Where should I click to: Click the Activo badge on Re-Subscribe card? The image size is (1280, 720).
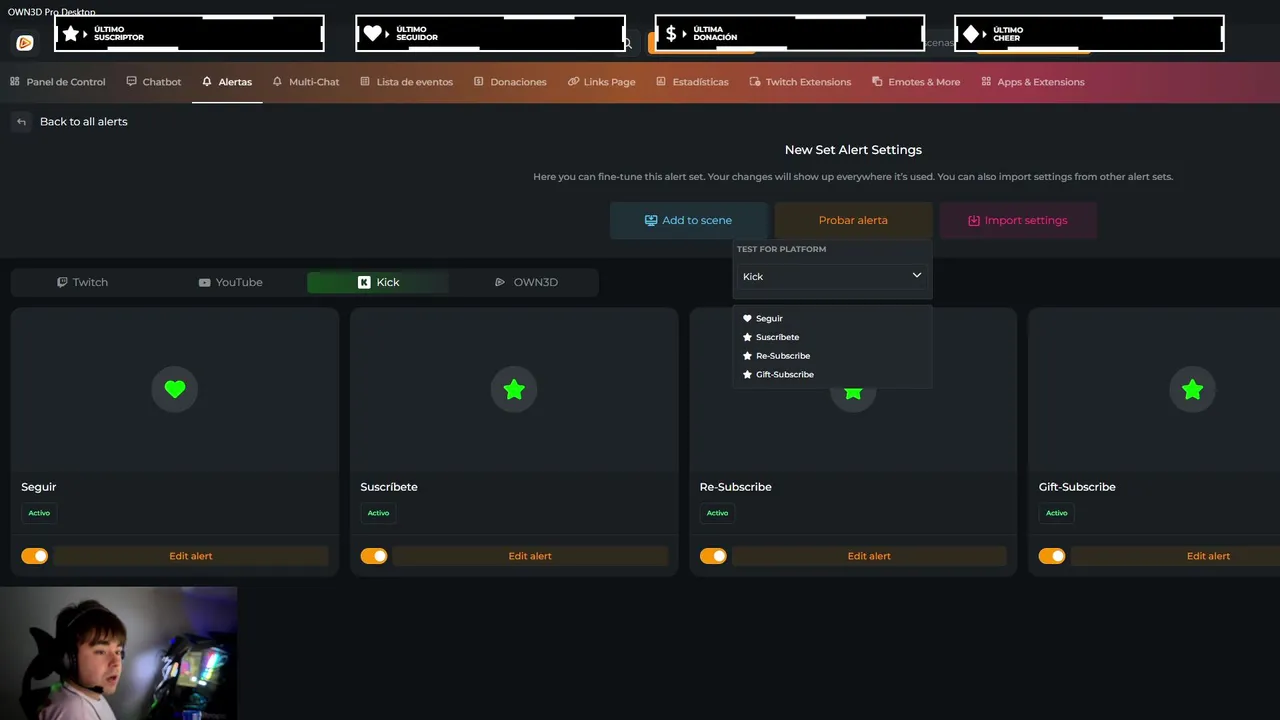(x=717, y=513)
